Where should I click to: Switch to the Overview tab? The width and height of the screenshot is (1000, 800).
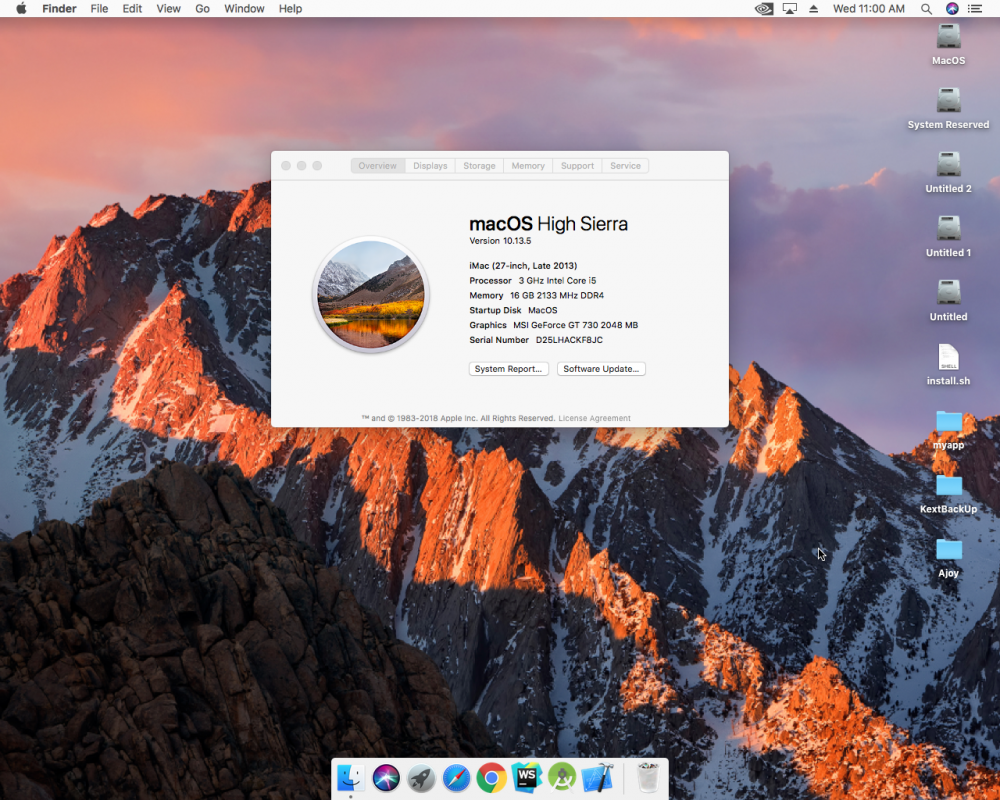click(378, 166)
